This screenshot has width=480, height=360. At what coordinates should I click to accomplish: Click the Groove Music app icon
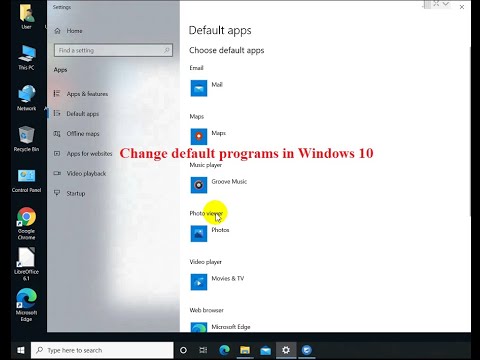pos(199,185)
